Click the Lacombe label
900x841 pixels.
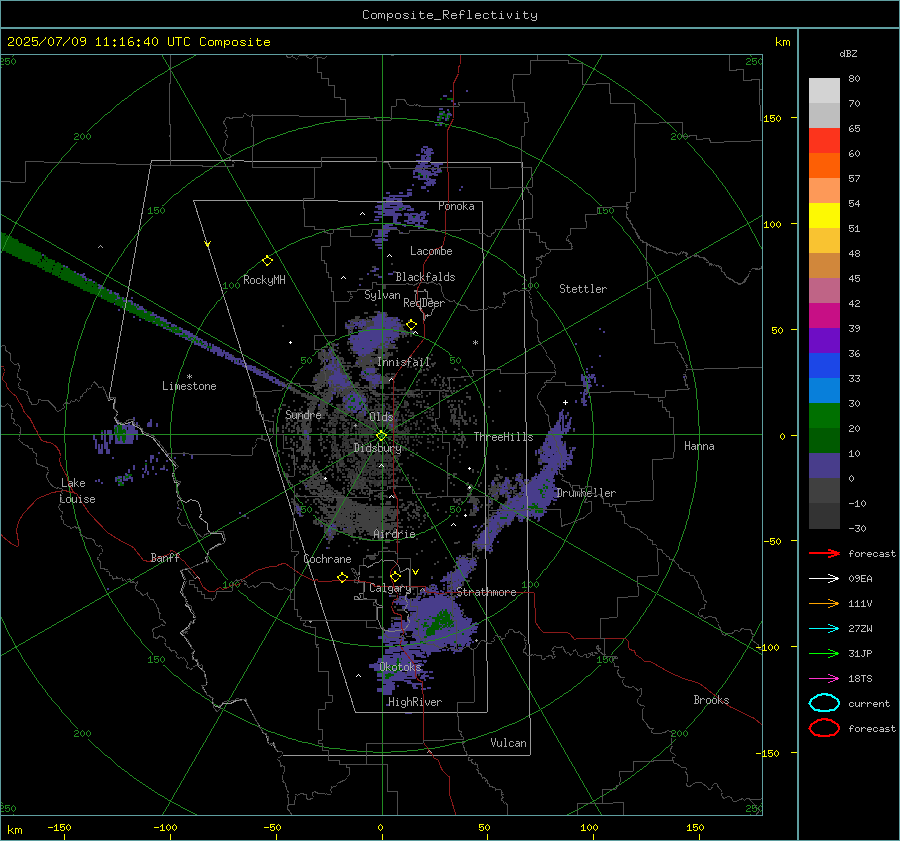tap(431, 251)
